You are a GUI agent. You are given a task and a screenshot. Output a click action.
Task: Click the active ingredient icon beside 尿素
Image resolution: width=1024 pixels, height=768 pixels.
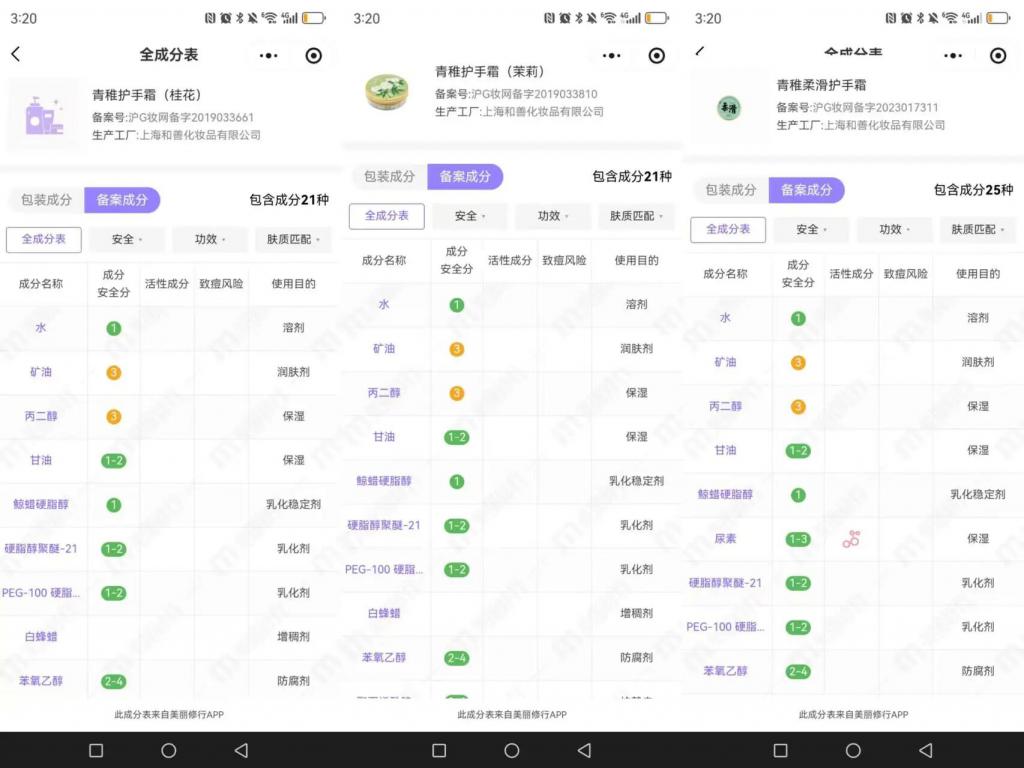coord(851,539)
